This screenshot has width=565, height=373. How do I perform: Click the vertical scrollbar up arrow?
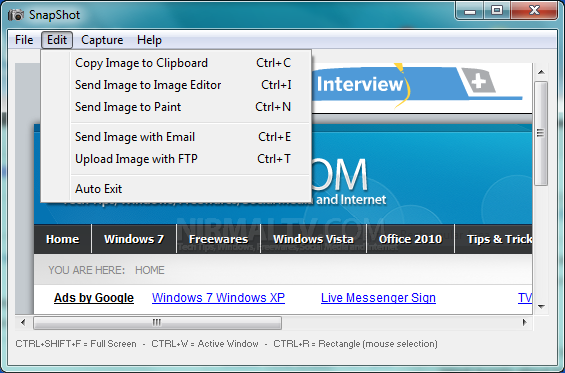pos(541,72)
